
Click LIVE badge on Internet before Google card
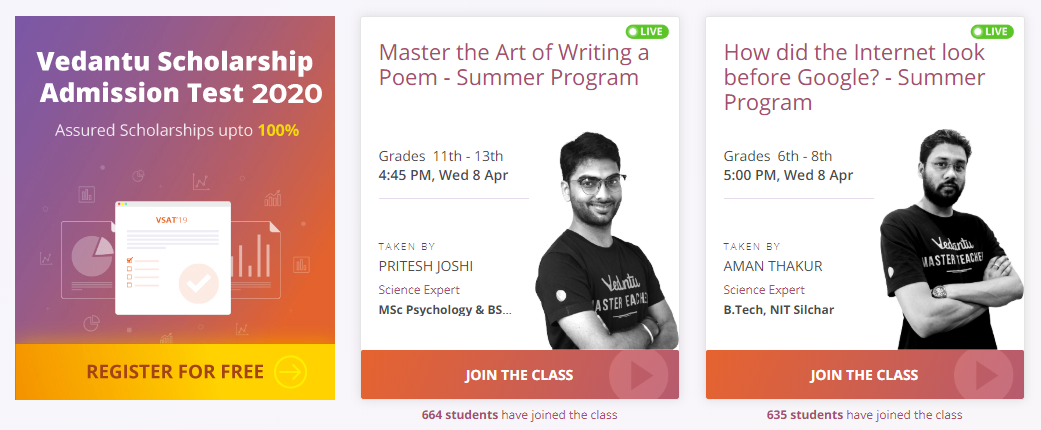[992, 31]
